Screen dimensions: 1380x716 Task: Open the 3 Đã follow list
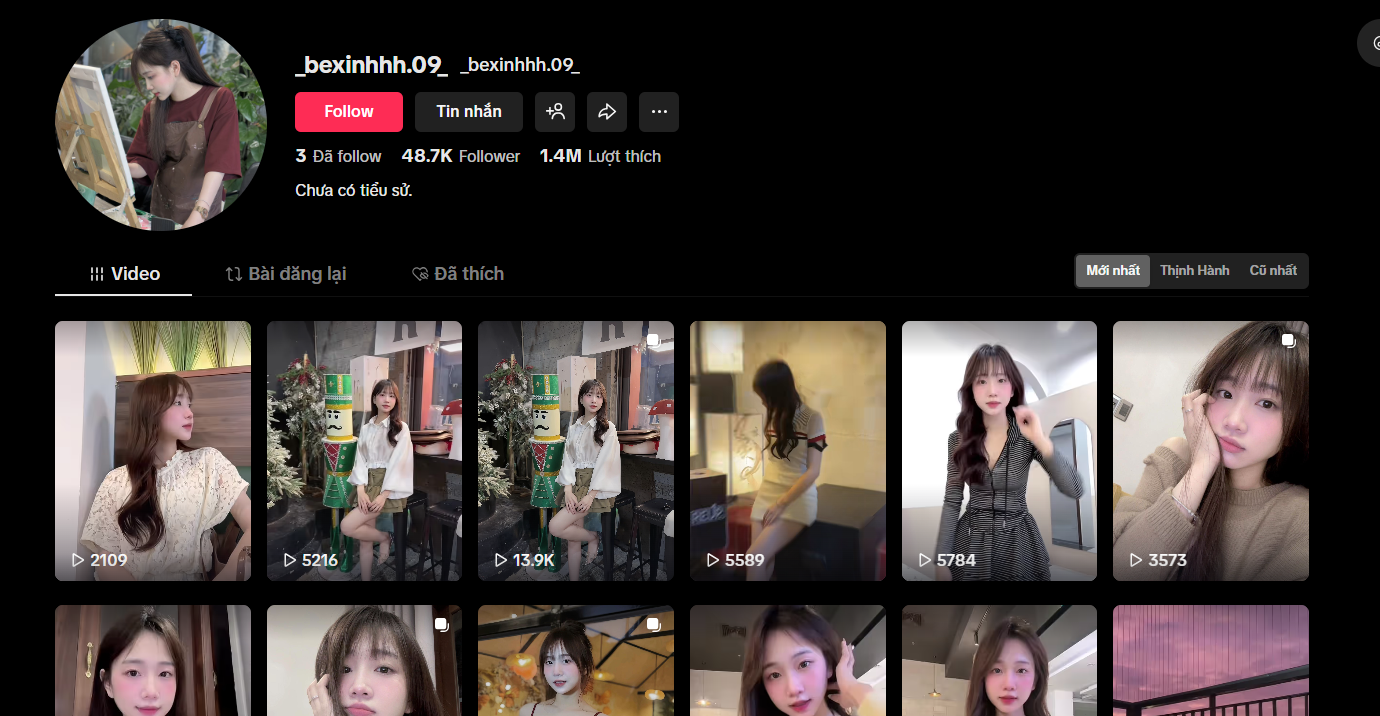click(x=338, y=156)
